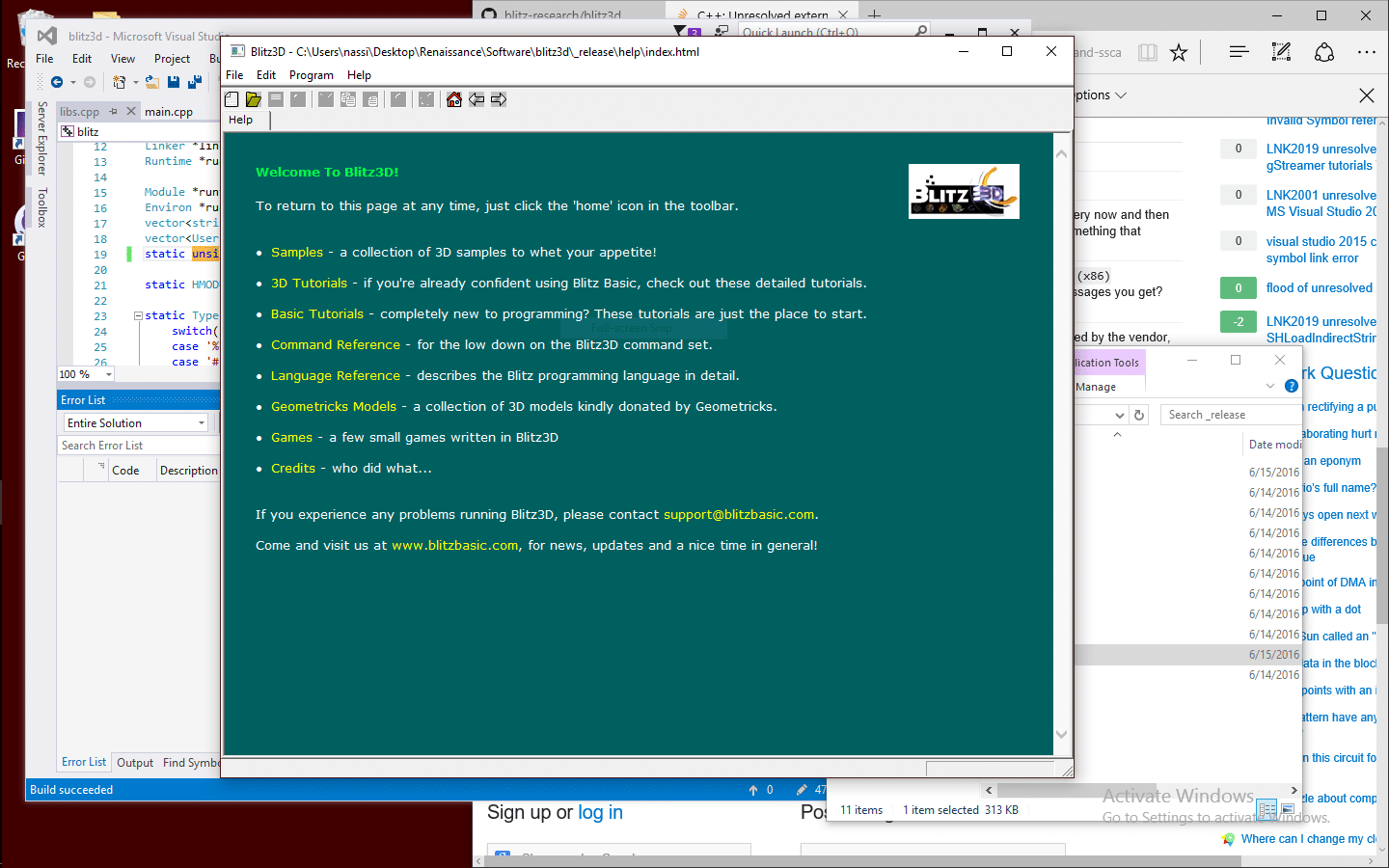This screenshot has height=868, width=1389.
Task: Click the Open File icon in Visual Studio
Action: click(152, 83)
